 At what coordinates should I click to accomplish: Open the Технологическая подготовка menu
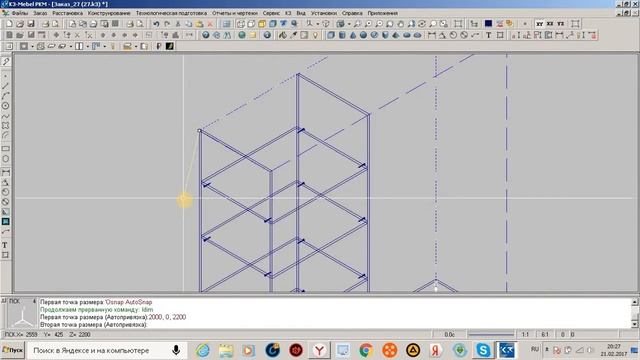171,13
